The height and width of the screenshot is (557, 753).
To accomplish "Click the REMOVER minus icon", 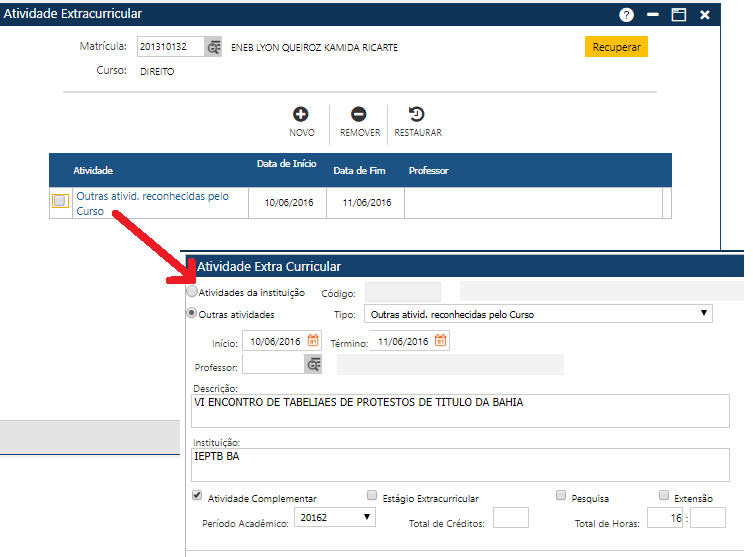I will click(x=359, y=114).
